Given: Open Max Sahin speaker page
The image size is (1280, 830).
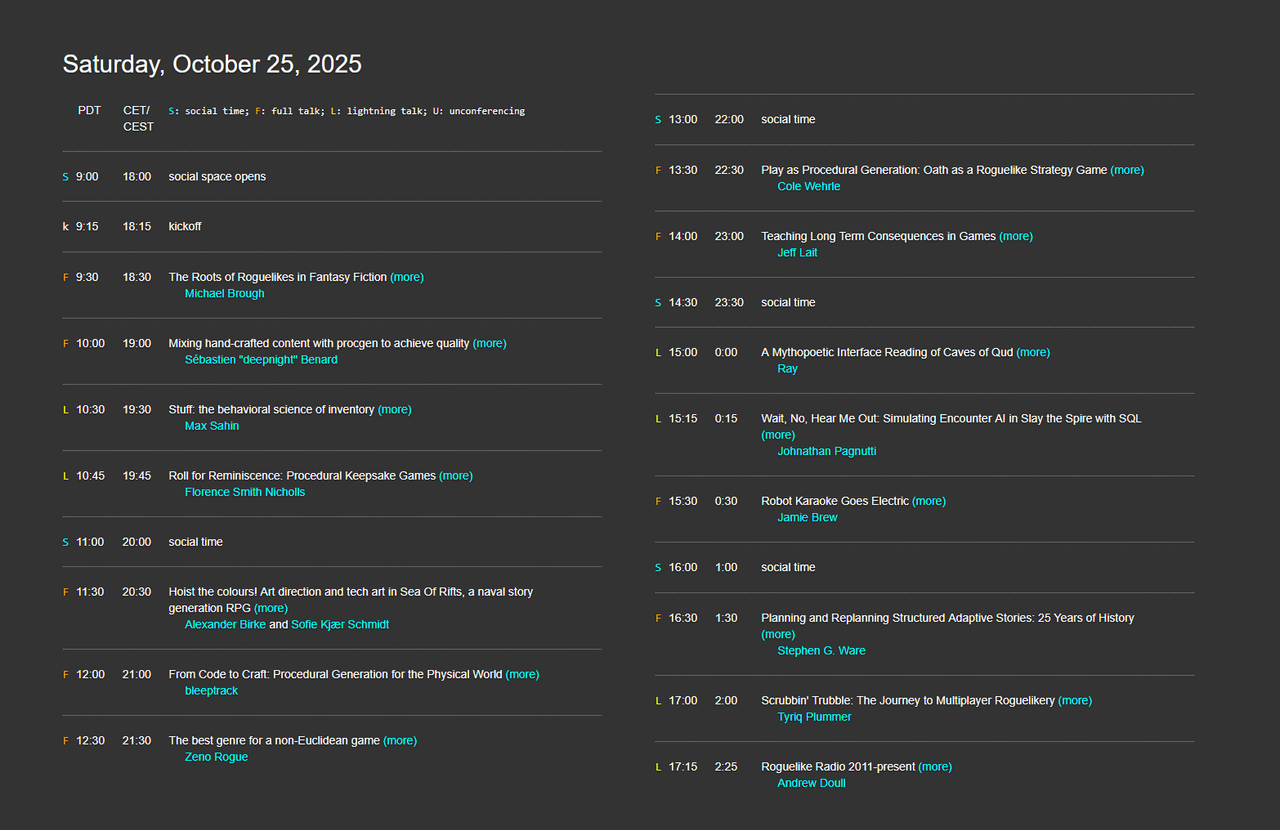Looking at the screenshot, I should 212,426.
